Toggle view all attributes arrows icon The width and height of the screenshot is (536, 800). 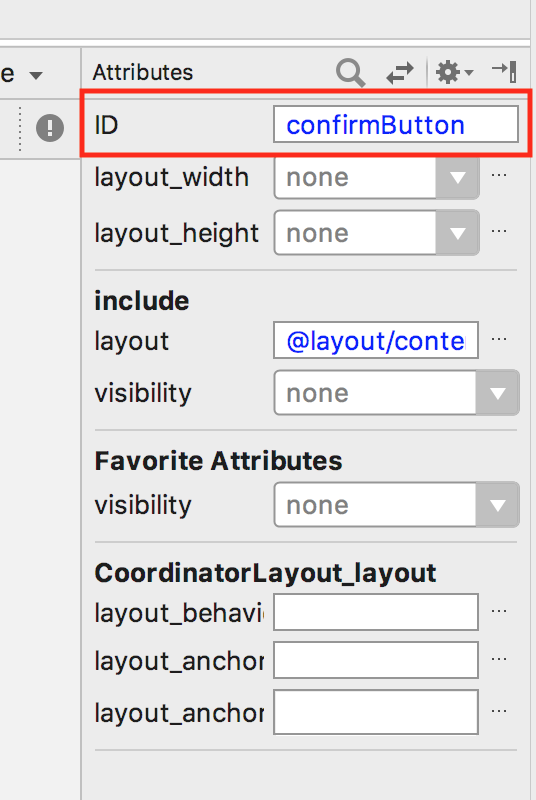(400, 72)
